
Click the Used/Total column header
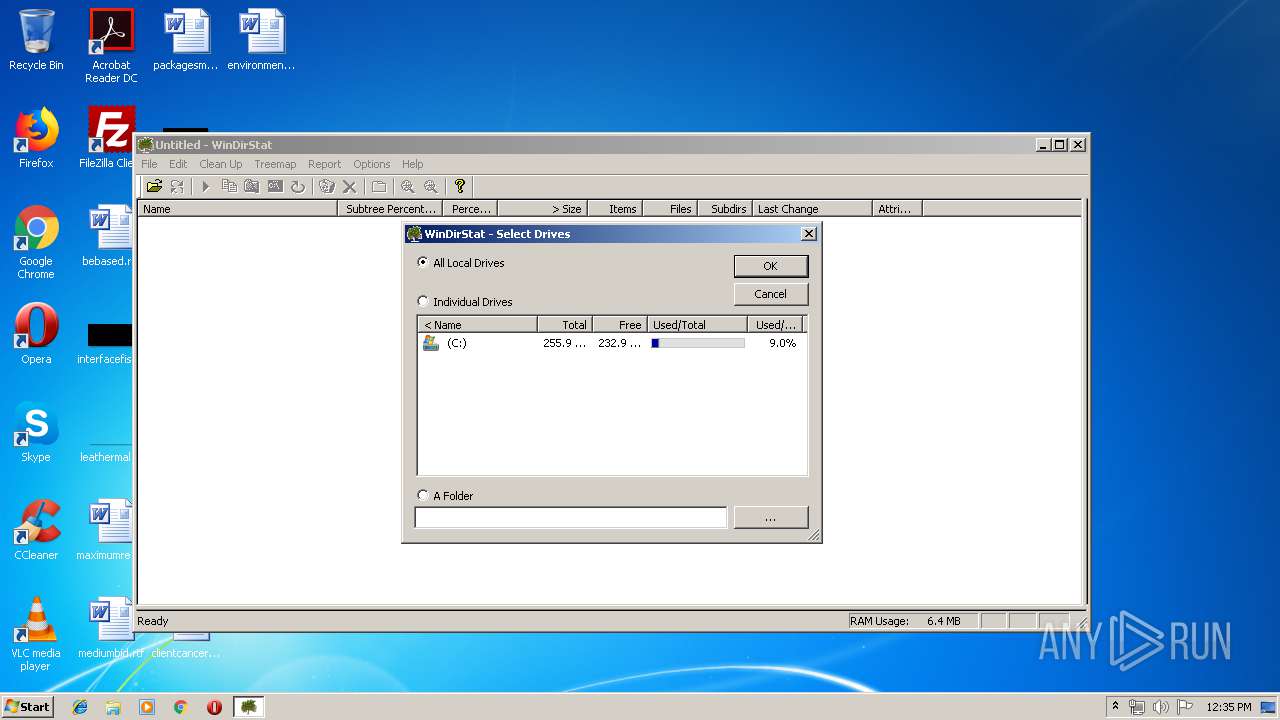click(697, 325)
